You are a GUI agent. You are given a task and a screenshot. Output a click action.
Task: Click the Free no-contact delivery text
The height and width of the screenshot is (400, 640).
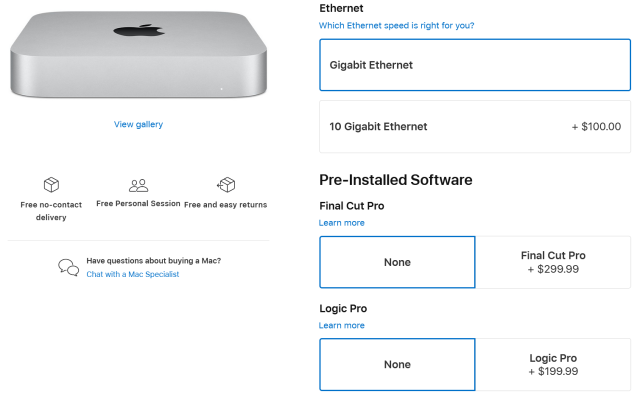click(51, 211)
